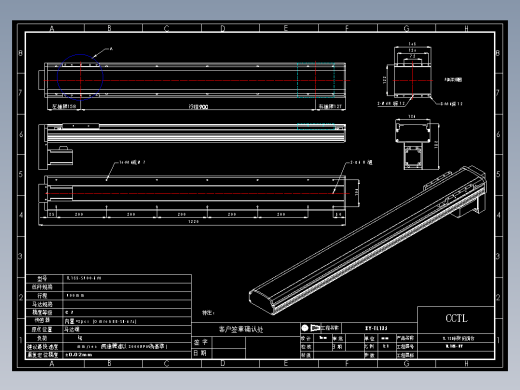Click the 重复定位精度 value cell
The height and width of the screenshot is (390, 520).
coord(127,355)
